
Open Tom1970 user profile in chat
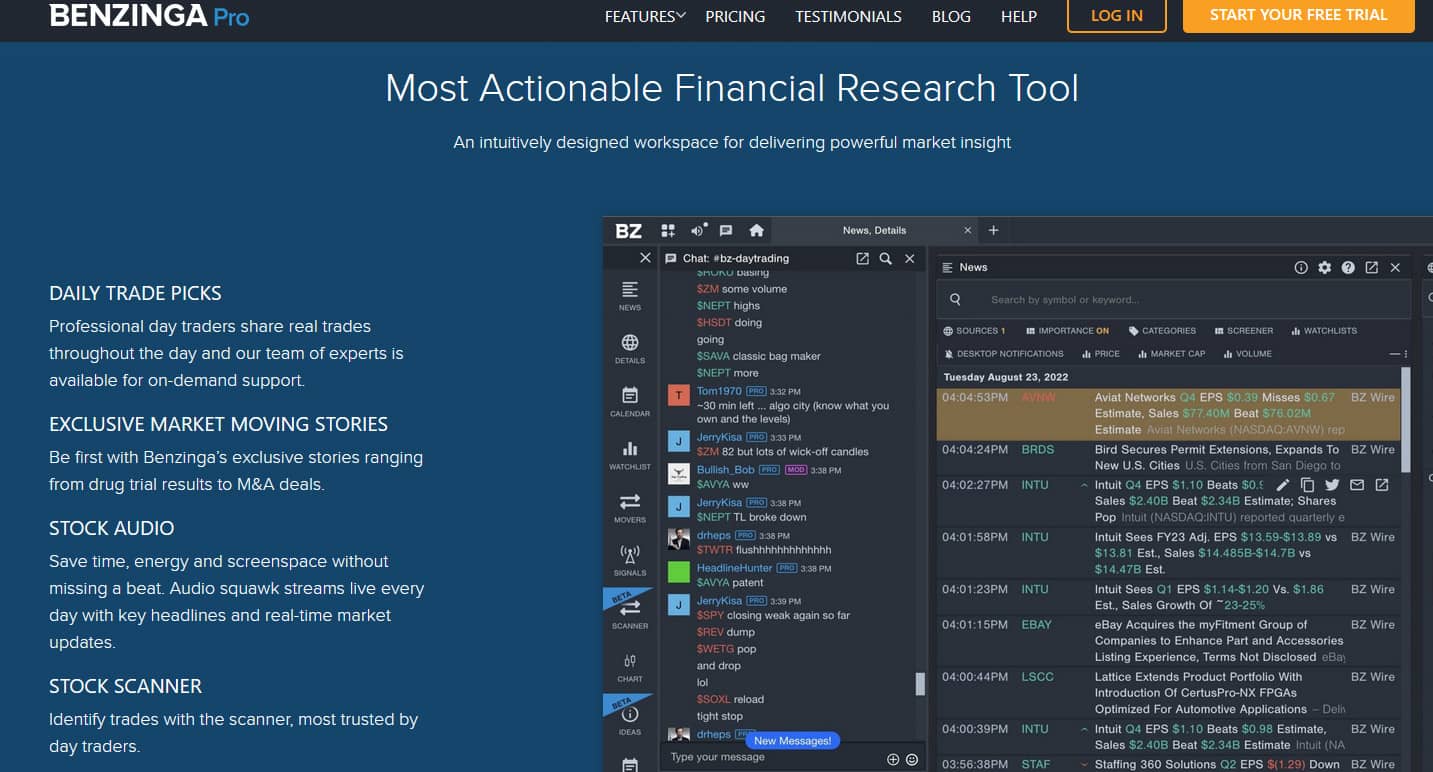point(719,391)
